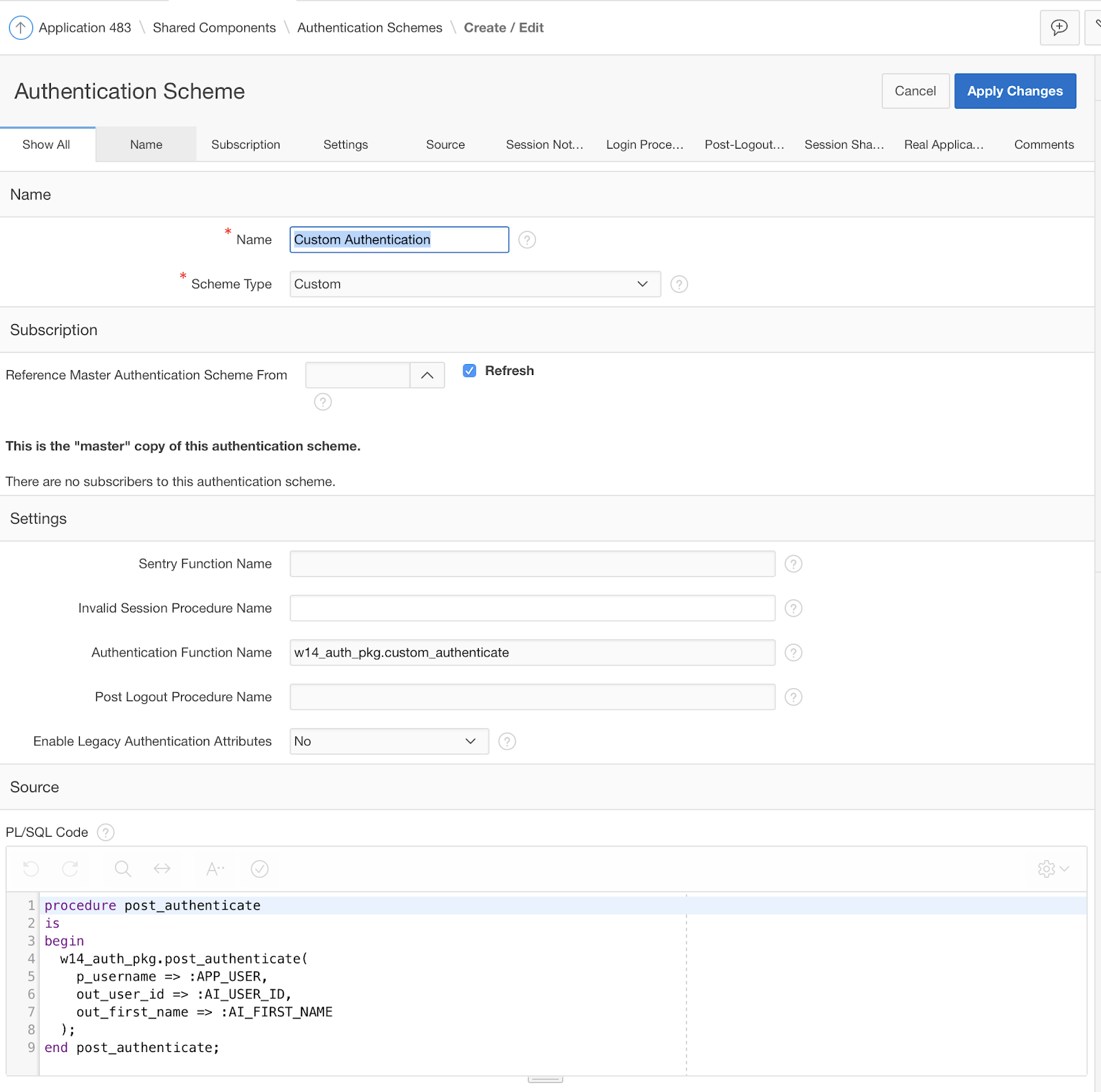Click the help icon beside Authentication Function Name

tap(793, 652)
